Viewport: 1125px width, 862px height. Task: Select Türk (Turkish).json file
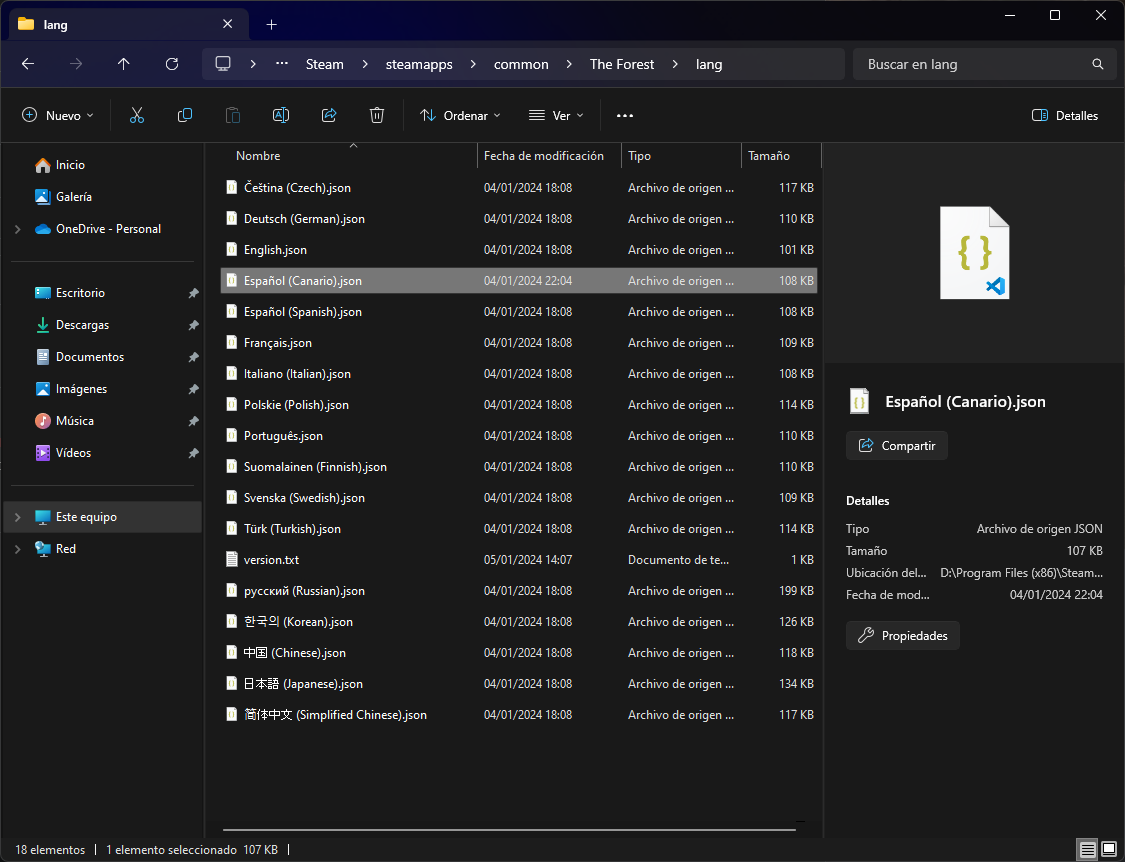click(519, 529)
